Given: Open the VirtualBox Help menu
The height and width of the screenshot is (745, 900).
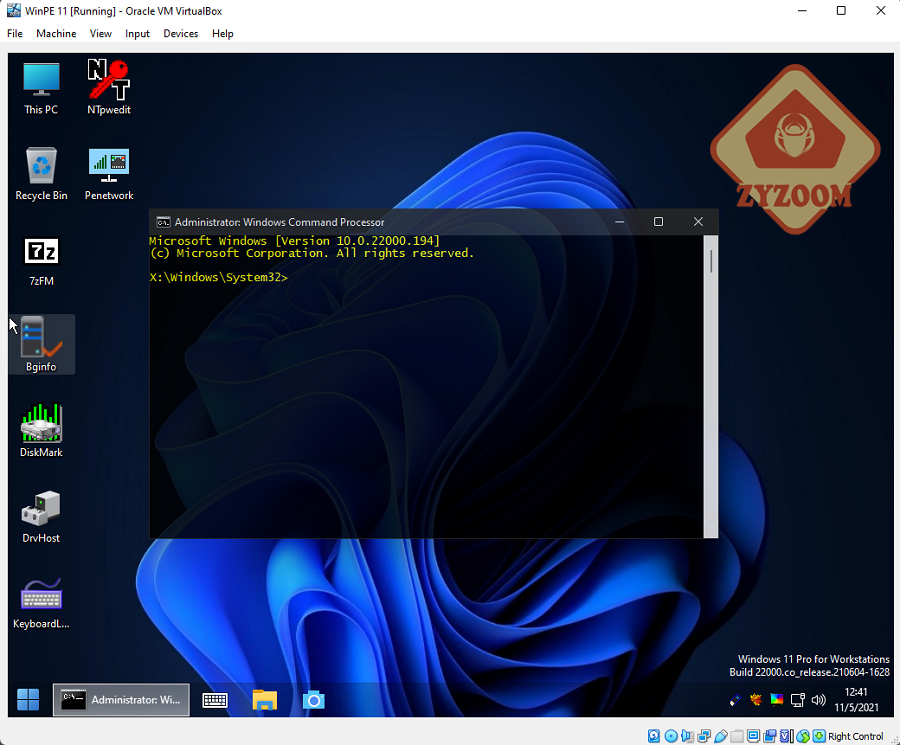Looking at the screenshot, I should [223, 33].
